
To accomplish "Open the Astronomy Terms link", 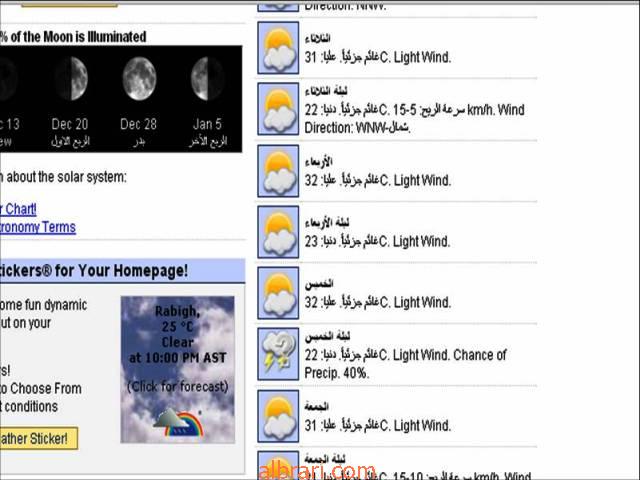I will tap(38, 227).
